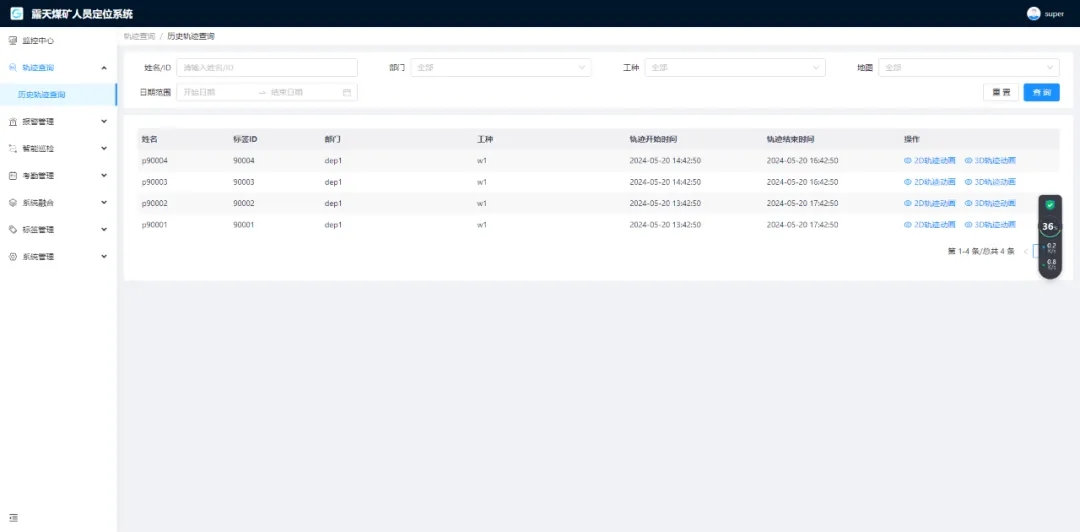The height and width of the screenshot is (532, 1080).
Task: Click the 标签ID column header
Action: click(245, 139)
